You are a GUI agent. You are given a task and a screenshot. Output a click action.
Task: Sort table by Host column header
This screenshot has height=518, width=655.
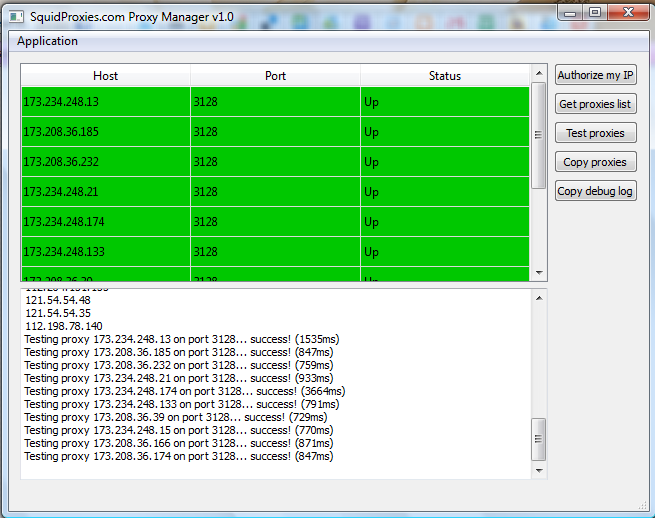click(105, 76)
